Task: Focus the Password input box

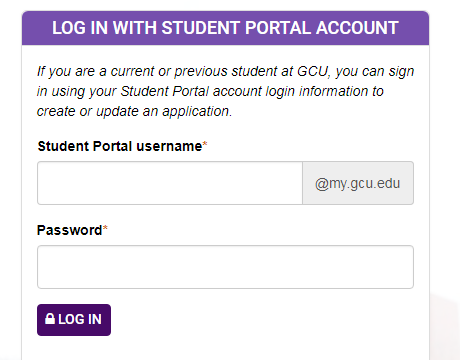Action: 225,267
